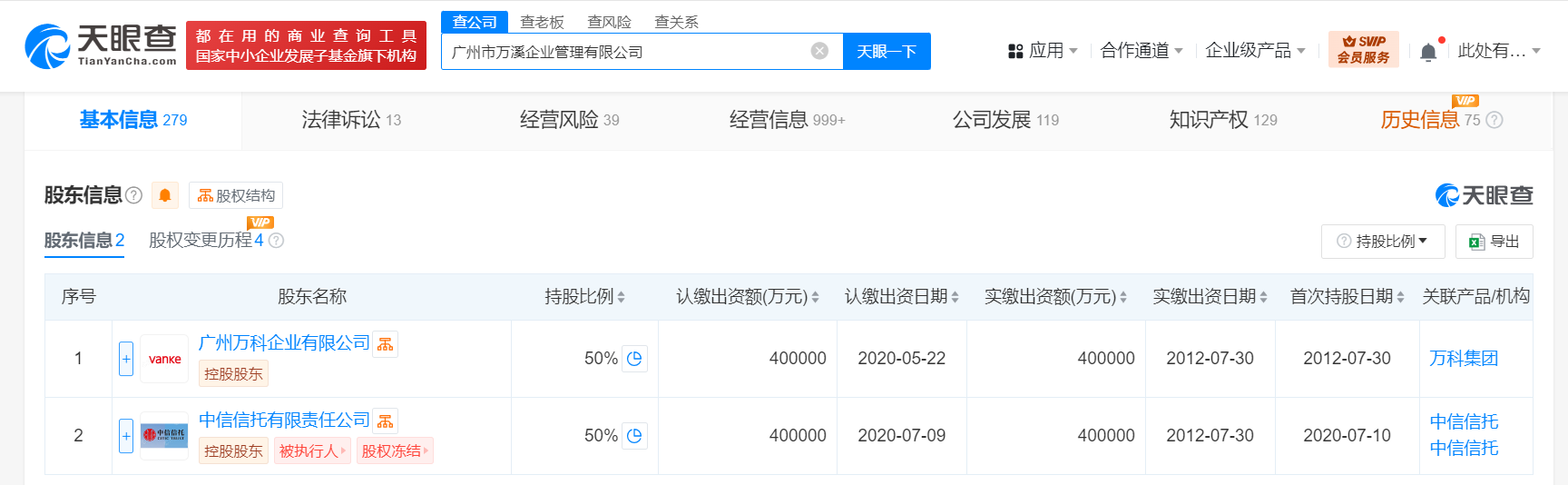
Task: Select the 股权变更历程 4 sub-tab
Action: coord(206,241)
